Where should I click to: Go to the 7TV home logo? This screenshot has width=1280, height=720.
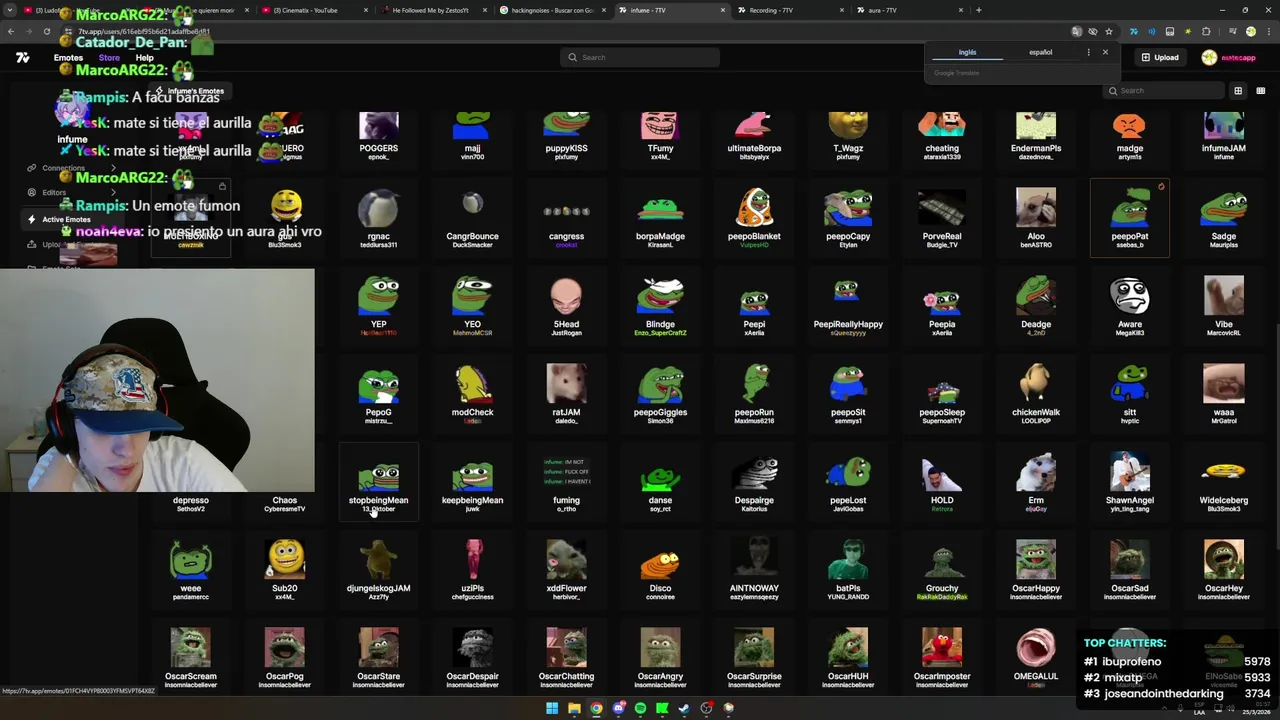(x=23, y=58)
